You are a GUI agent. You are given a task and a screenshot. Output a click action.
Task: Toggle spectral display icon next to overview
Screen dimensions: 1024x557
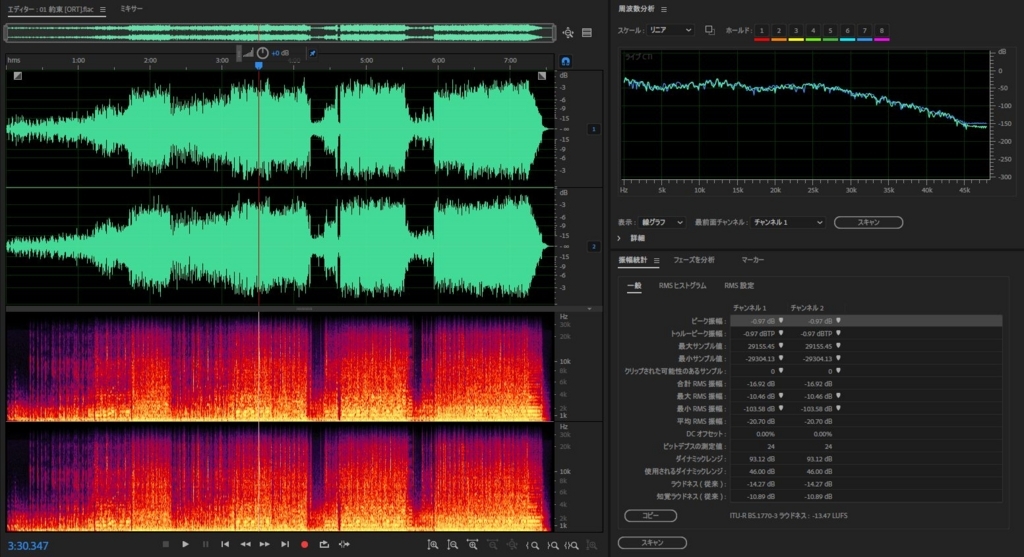tap(587, 33)
